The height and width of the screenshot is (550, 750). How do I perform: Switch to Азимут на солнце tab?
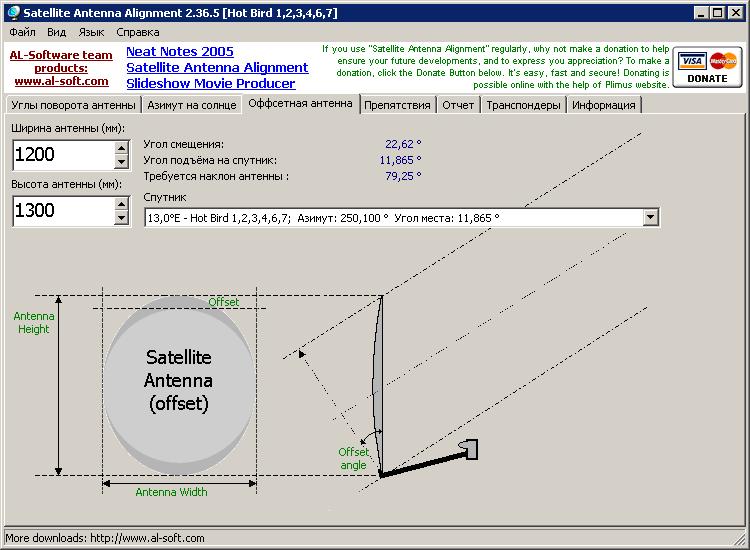[192, 105]
